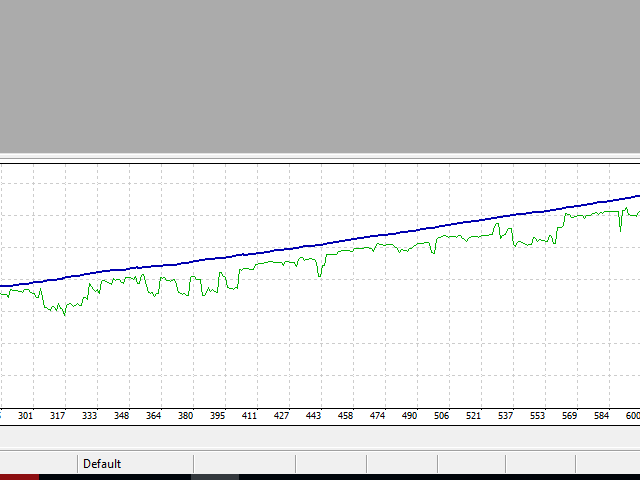
Task: Pick the 411 marker on the x-axis
Action: (249, 415)
